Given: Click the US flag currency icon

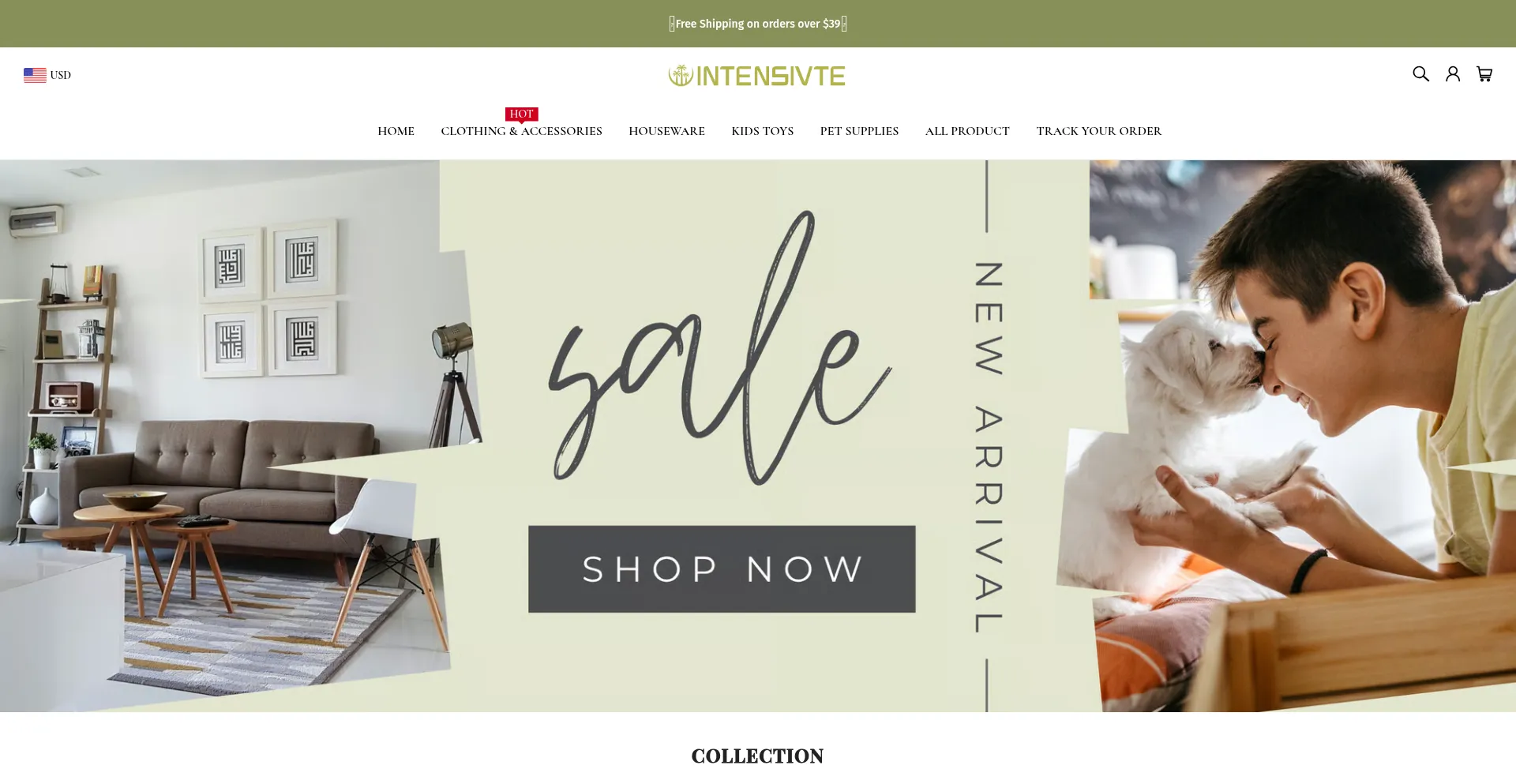Looking at the screenshot, I should (x=35, y=75).
